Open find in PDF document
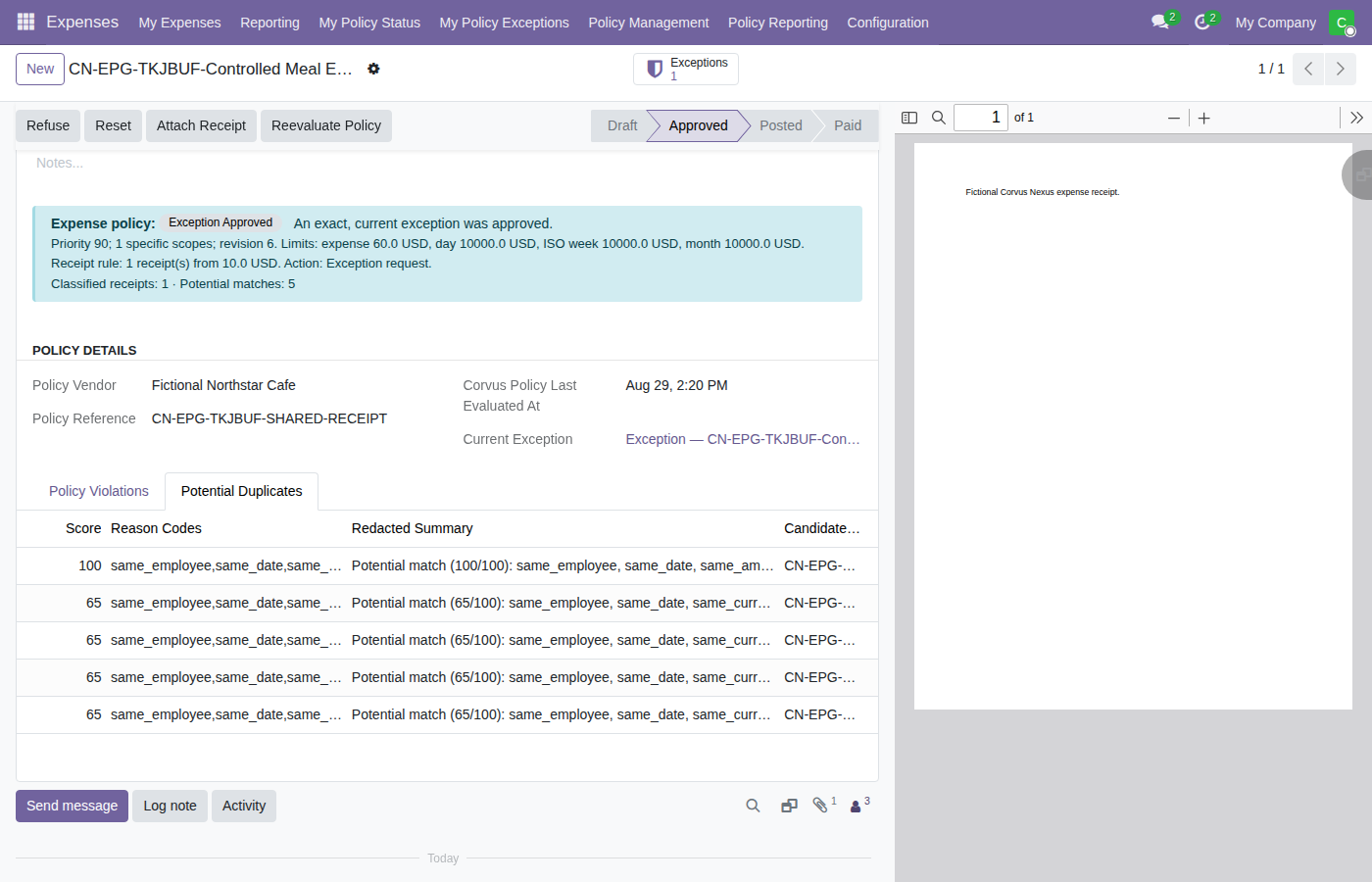 [938, 118]
